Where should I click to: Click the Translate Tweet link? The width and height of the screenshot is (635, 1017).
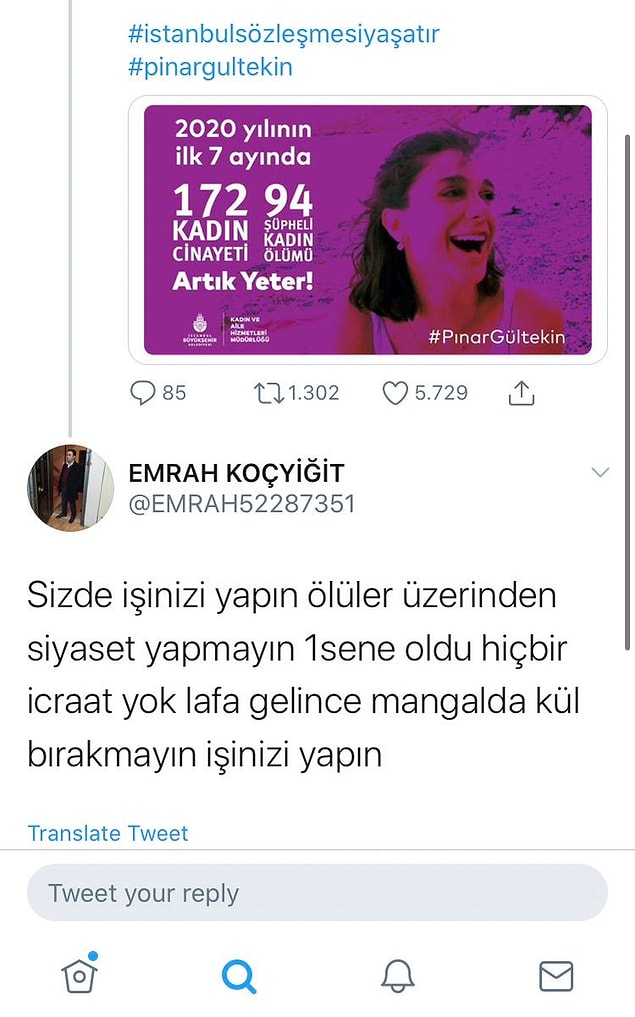pos(108,833)
